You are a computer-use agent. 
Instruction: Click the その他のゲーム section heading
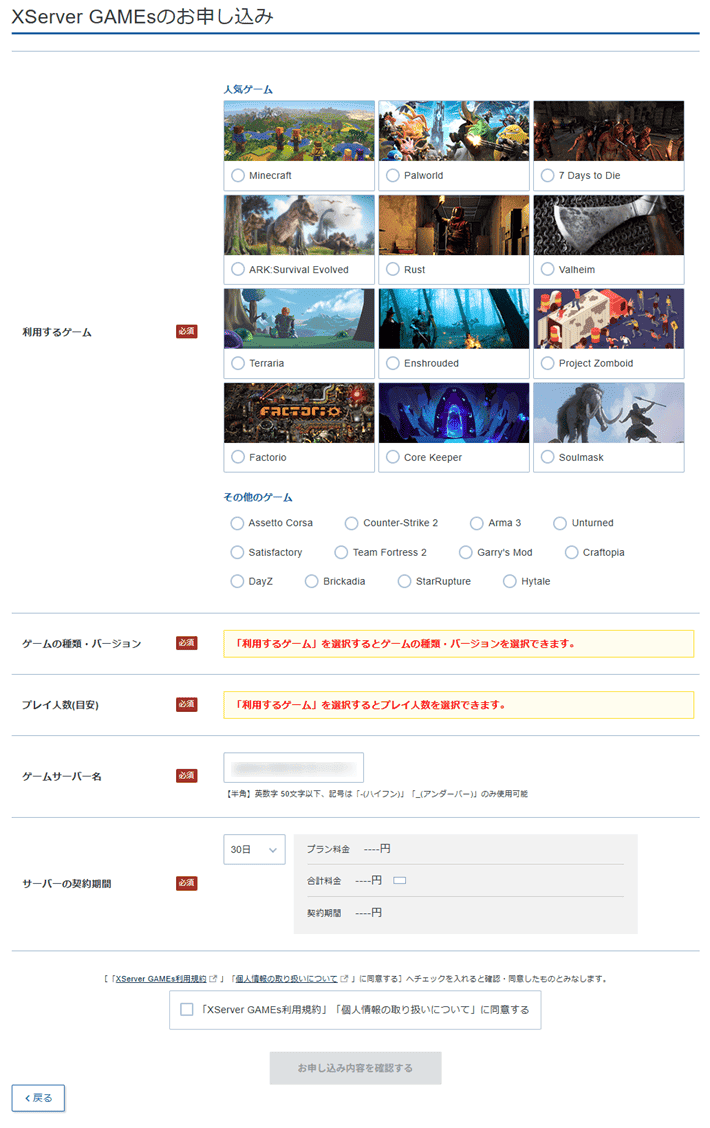[258, 497]
